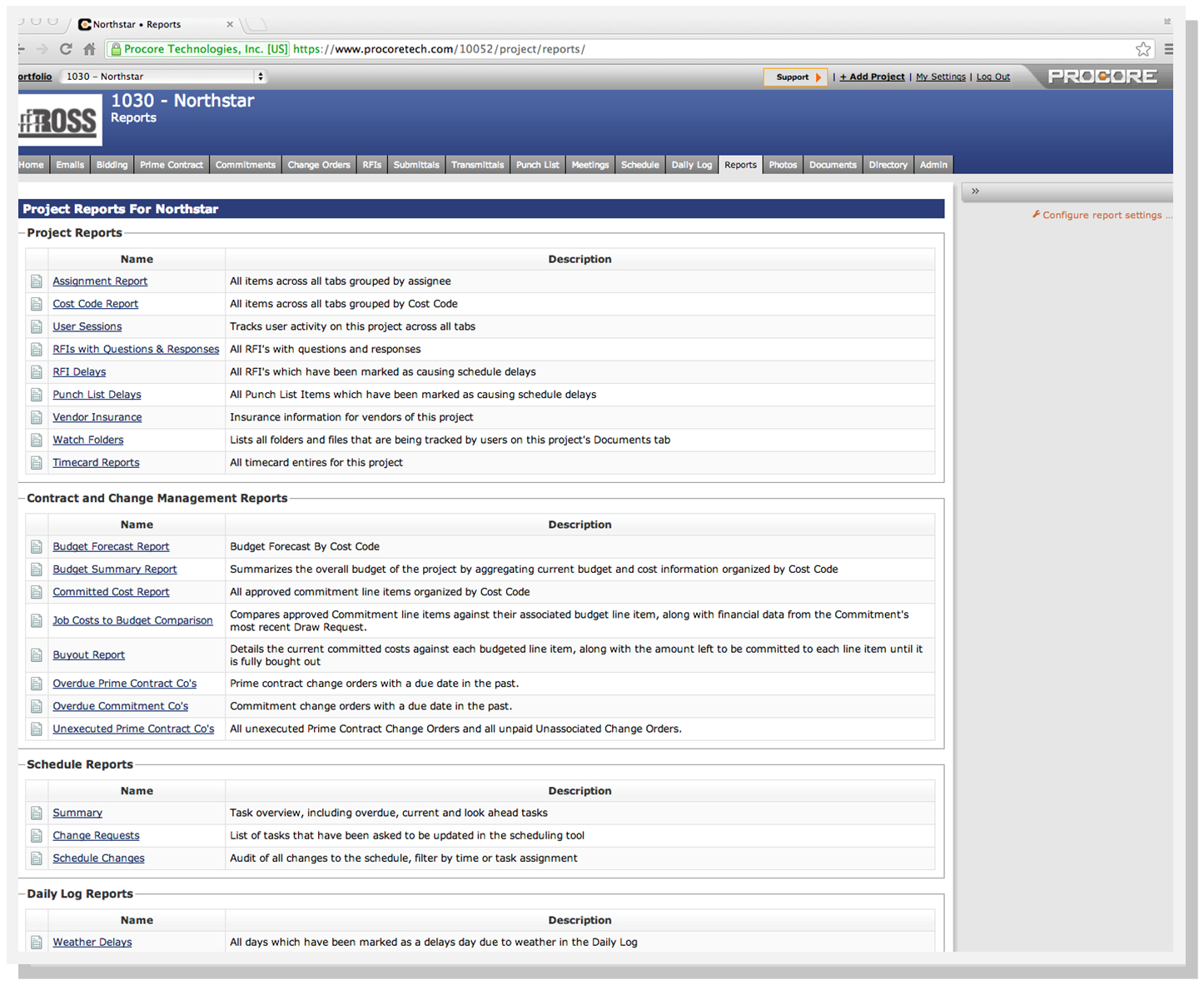Click the wrench Configure report settings icon
Screen dimensions: 1204x985
tap(1036, 215)
